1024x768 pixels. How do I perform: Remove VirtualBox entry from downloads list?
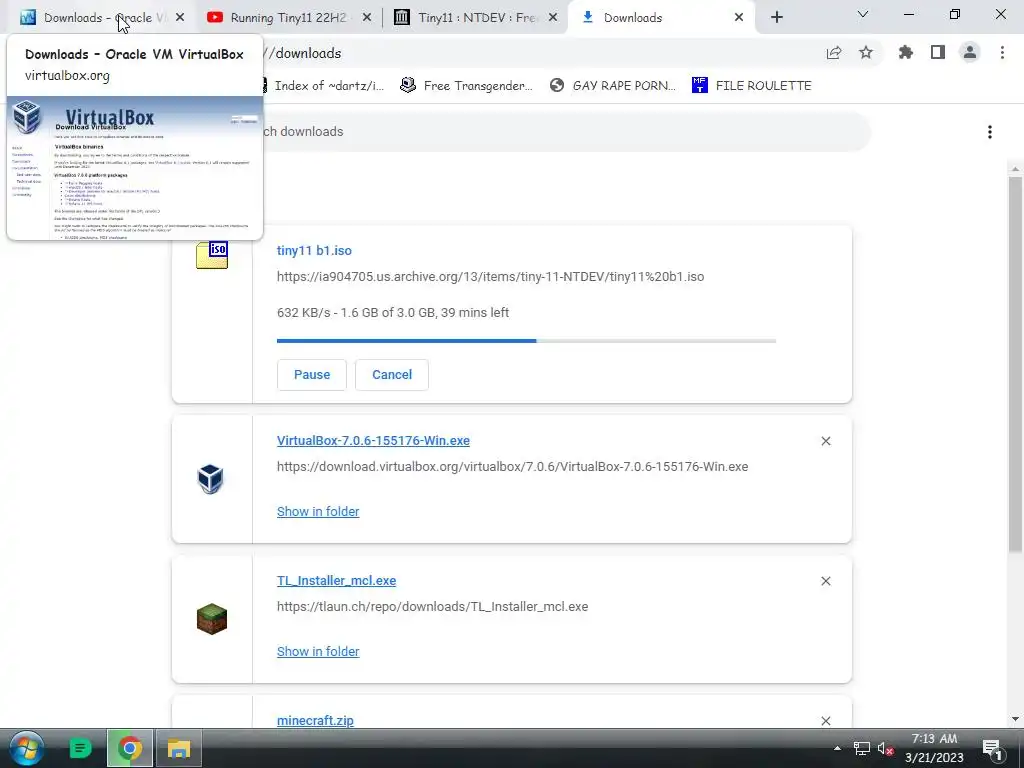825,441
